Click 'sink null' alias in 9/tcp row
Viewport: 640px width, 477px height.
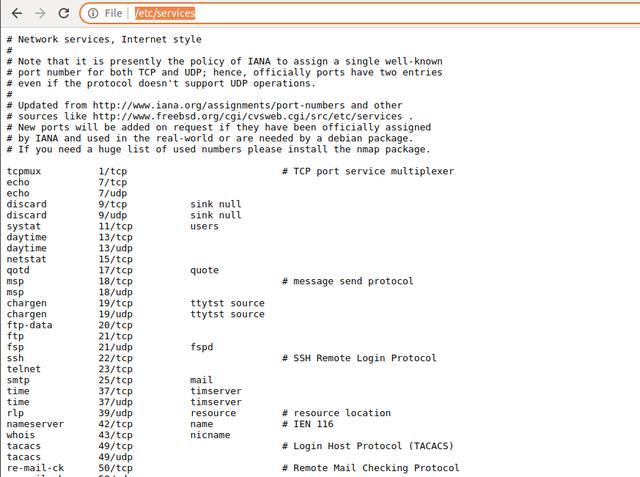point(216,204)
